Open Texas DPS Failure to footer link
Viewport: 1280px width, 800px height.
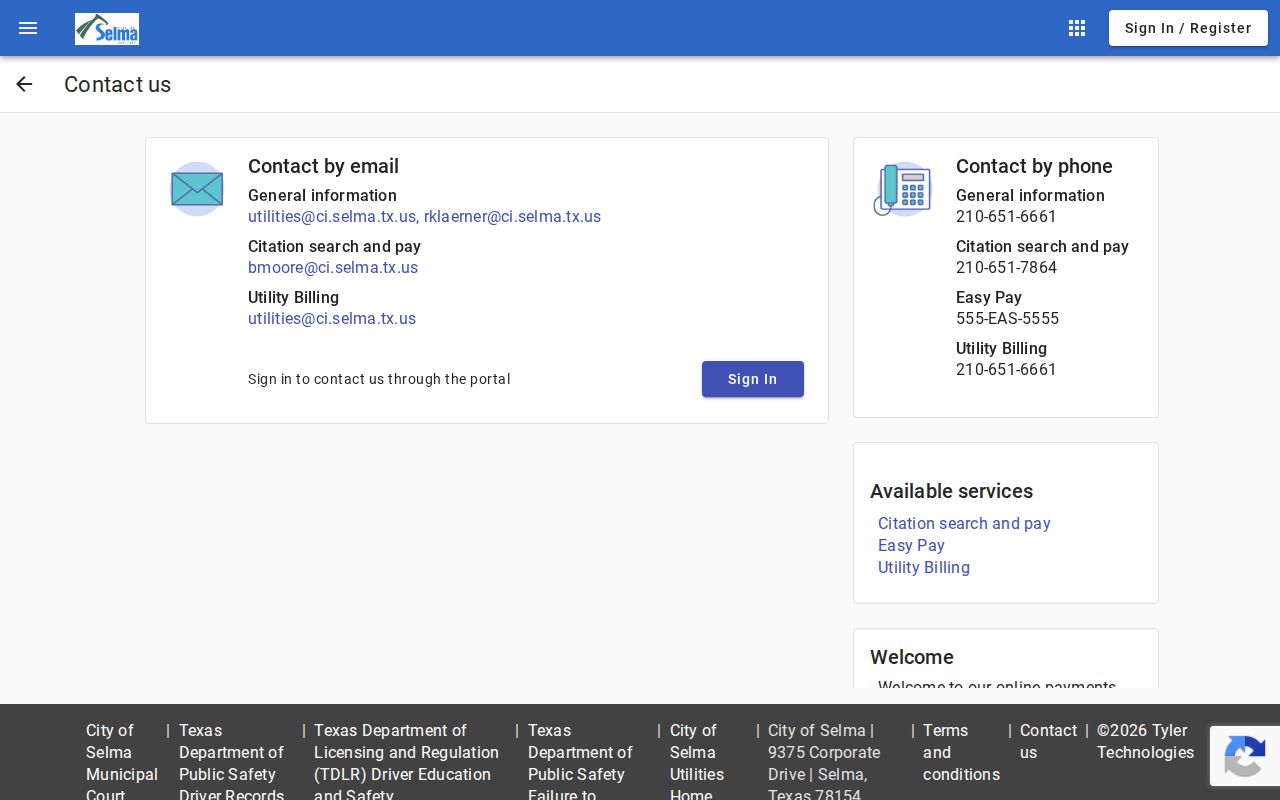coord(580,762)
